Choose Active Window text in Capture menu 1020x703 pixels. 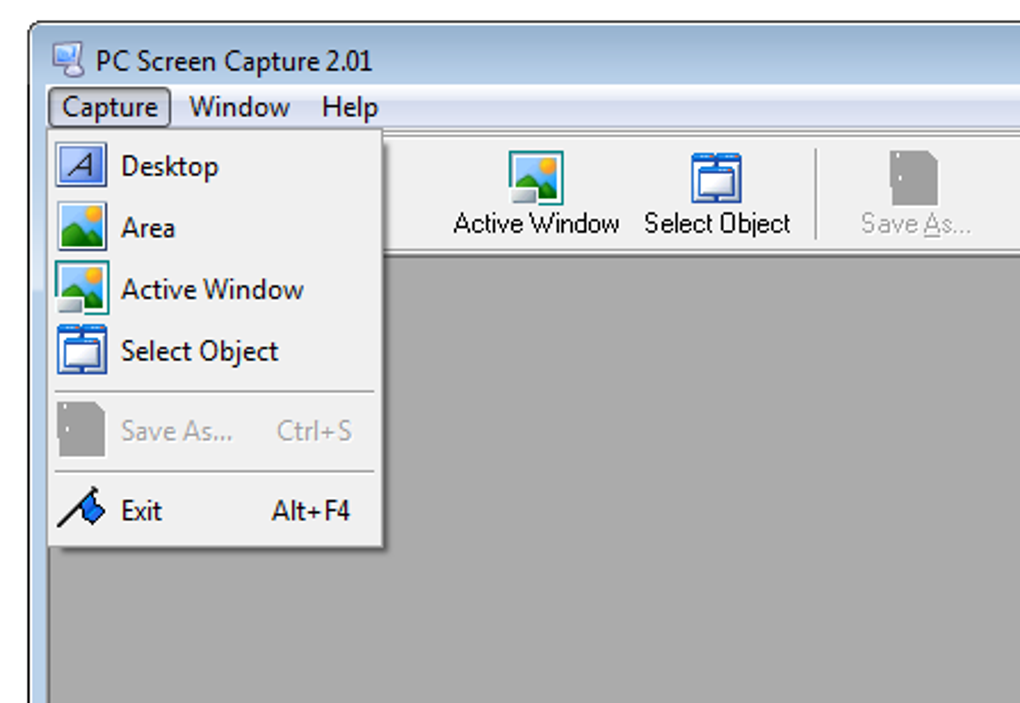tap(212, 290)
